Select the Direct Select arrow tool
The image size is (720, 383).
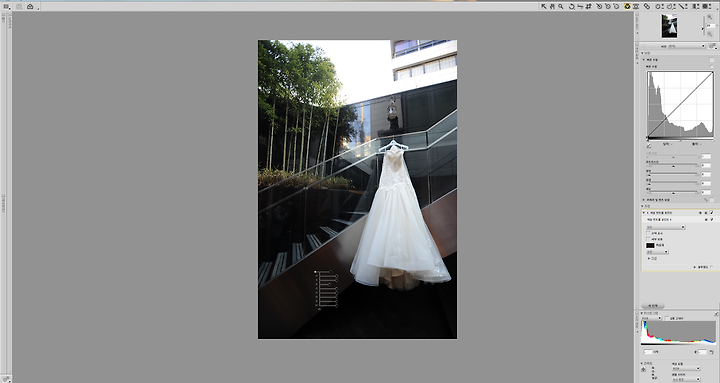544,6
